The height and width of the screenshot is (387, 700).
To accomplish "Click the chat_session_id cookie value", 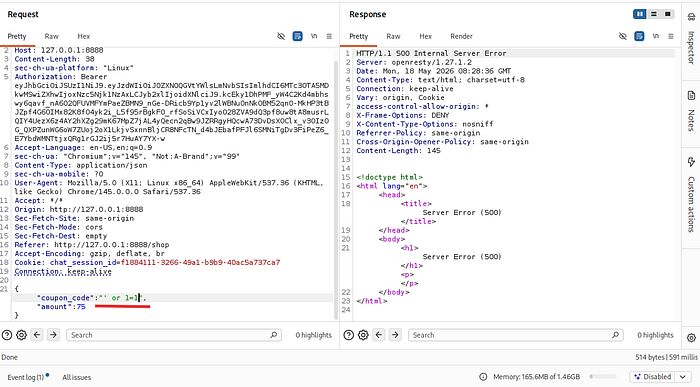I will 200,262.
